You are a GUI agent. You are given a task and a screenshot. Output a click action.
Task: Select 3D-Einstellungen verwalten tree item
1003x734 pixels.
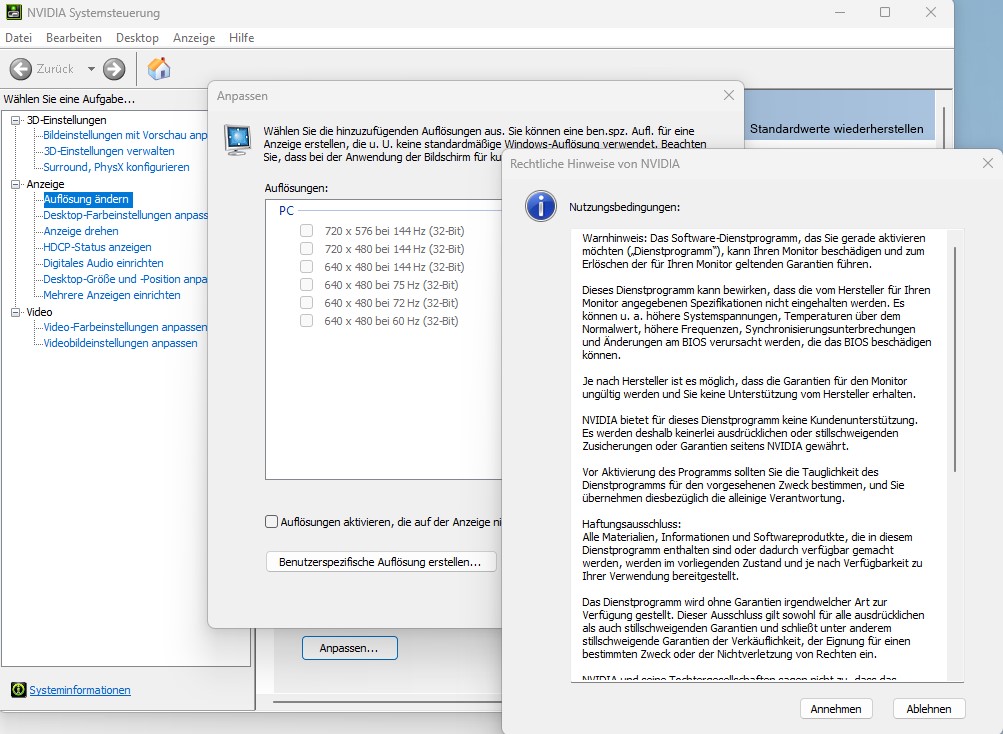[x=109, y=151]
